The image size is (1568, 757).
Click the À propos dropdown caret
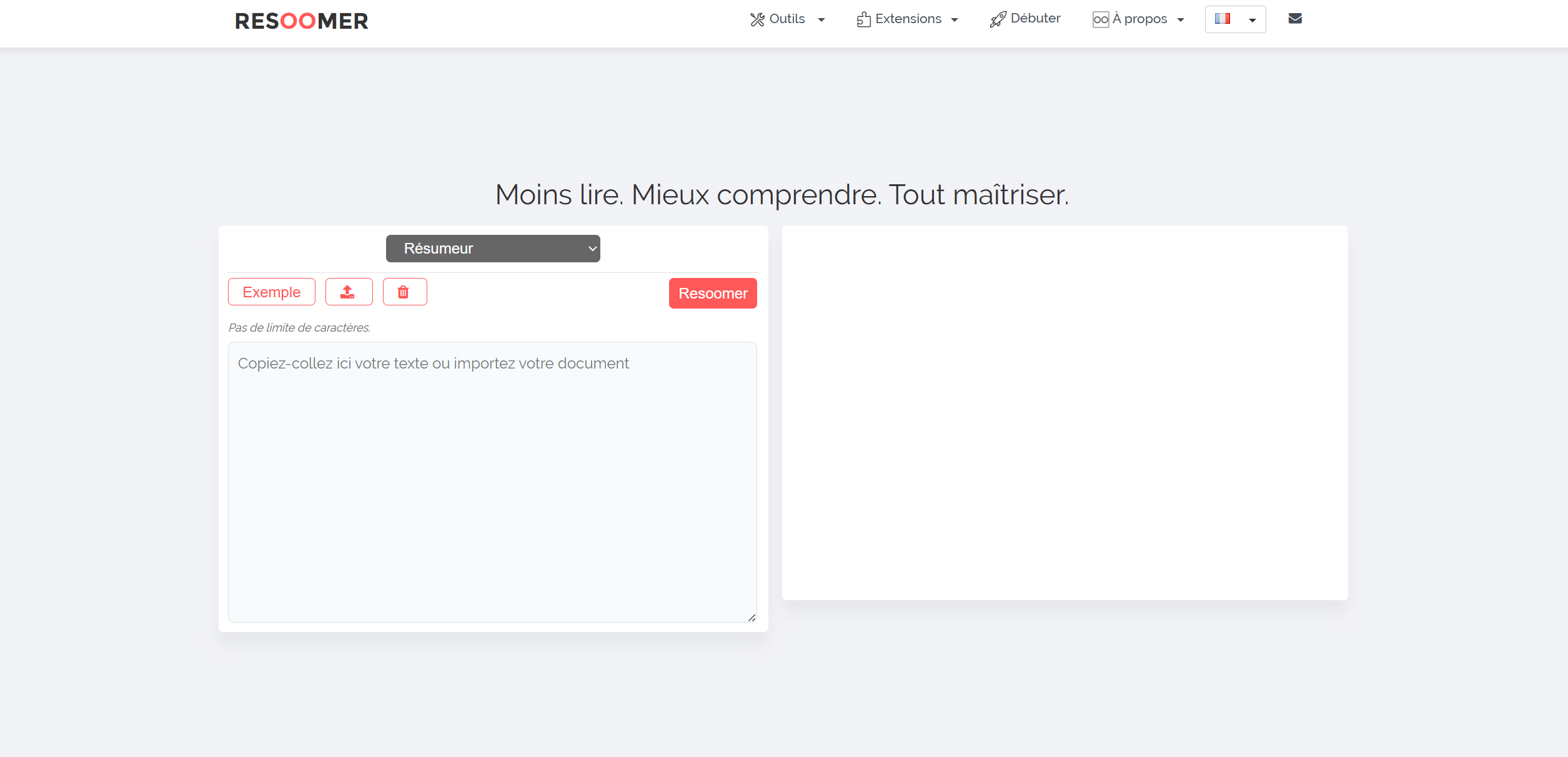tap(1181, 20)
